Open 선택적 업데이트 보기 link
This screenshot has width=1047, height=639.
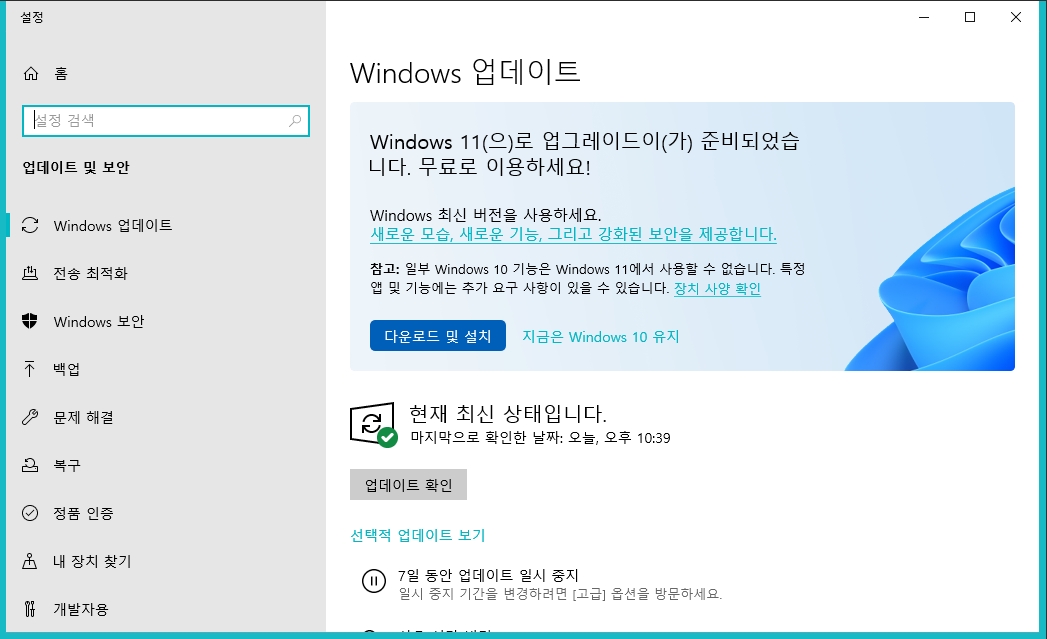[417, 536]
